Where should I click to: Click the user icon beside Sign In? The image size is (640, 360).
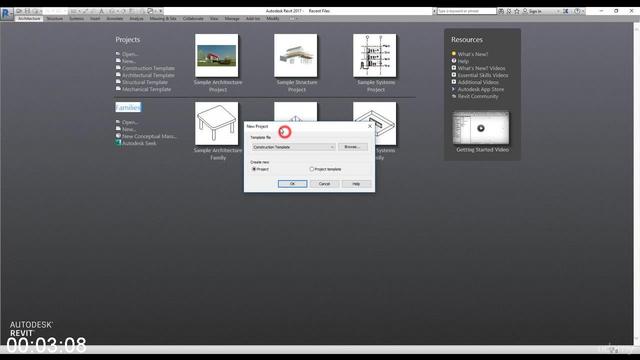[x=525, y=11]
